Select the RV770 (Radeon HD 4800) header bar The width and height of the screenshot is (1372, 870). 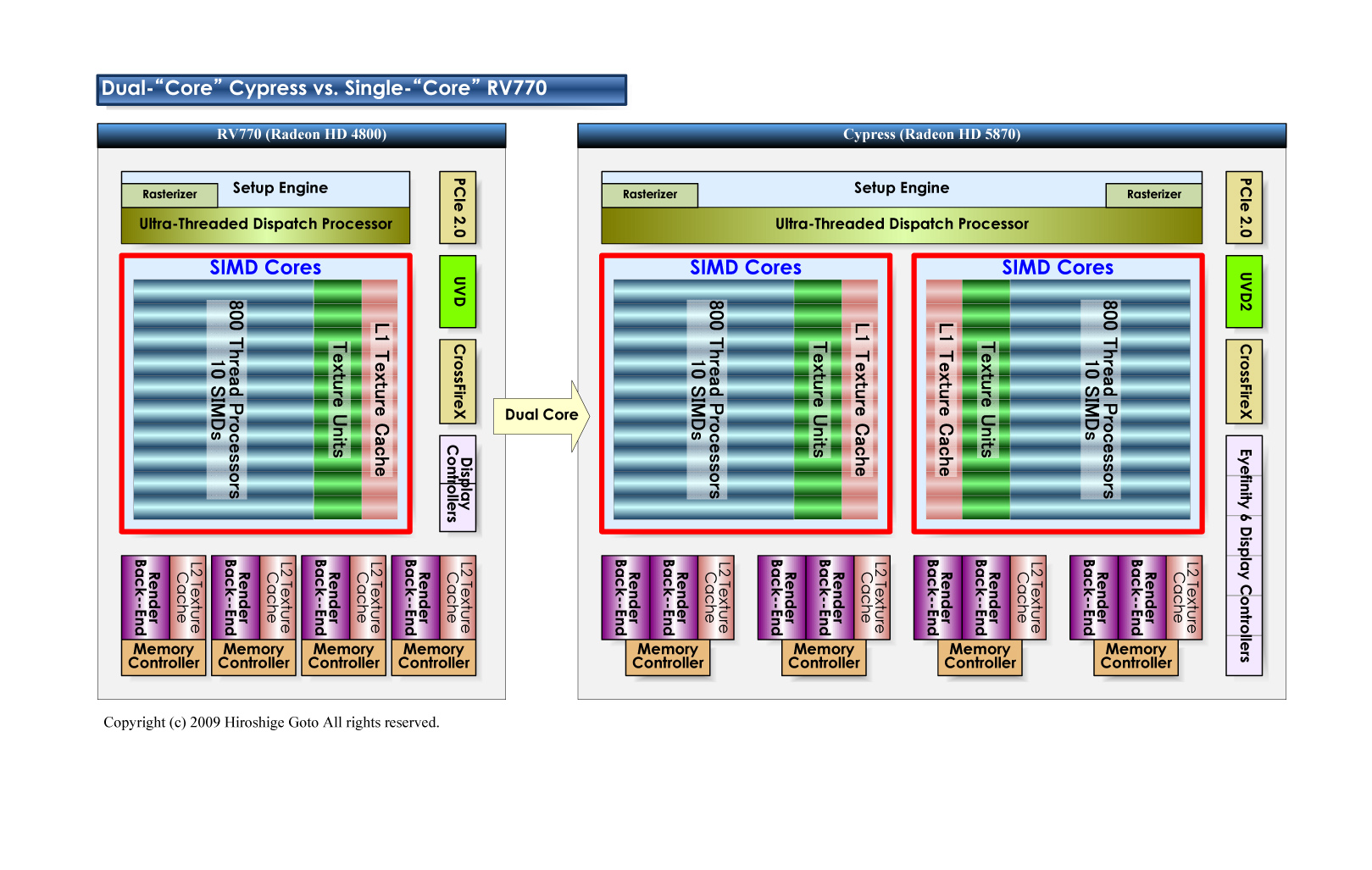[x=302, y=135]
